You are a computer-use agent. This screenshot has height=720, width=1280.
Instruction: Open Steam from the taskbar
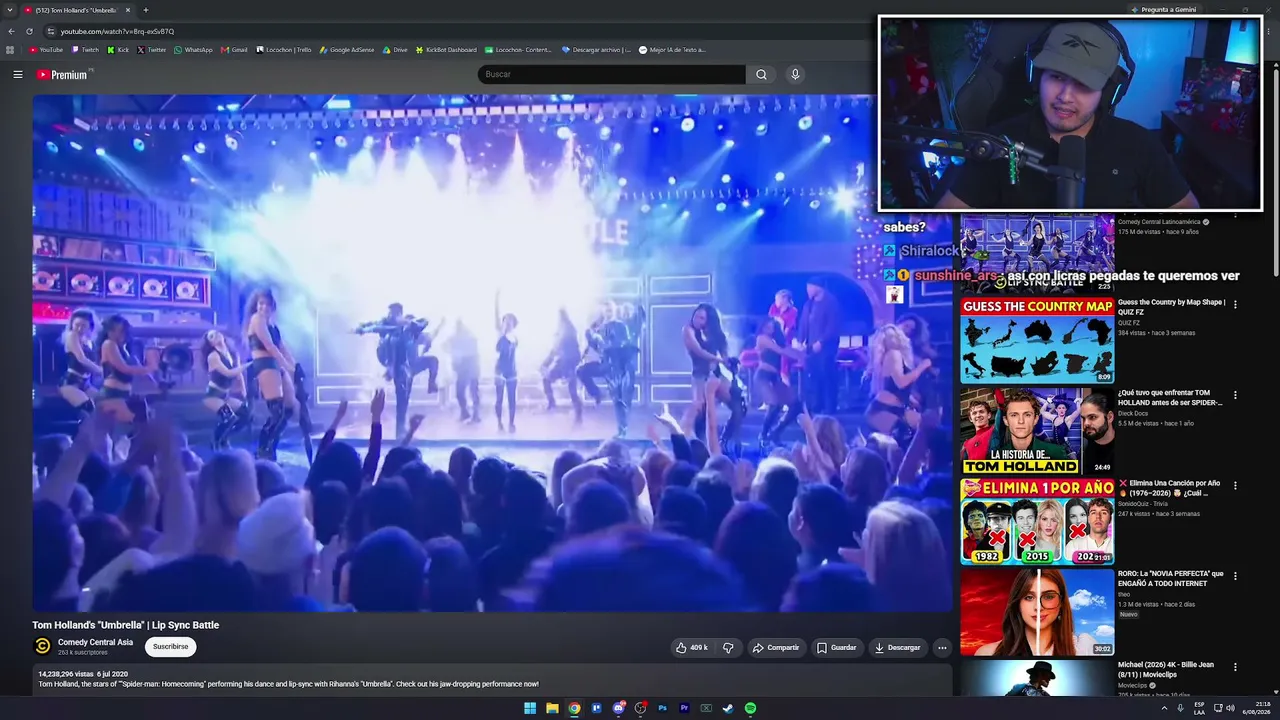(x=728, y=708)
